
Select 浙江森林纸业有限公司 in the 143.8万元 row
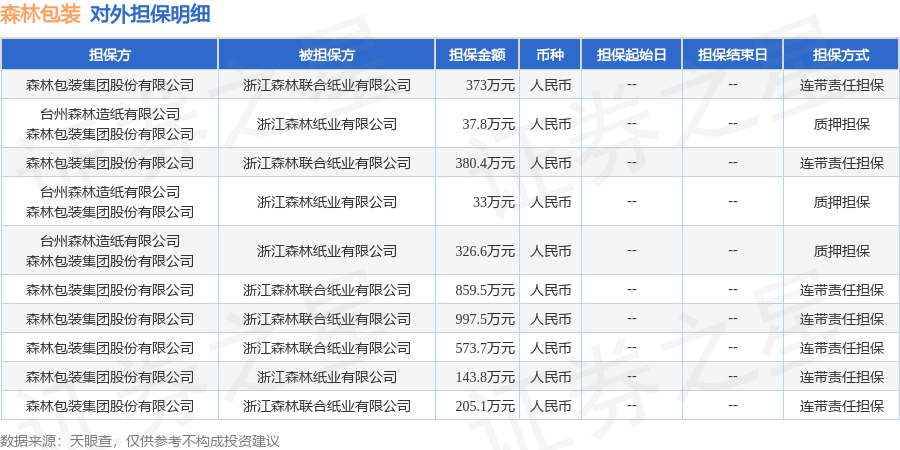pyautogui.click(x=327, y=377)
